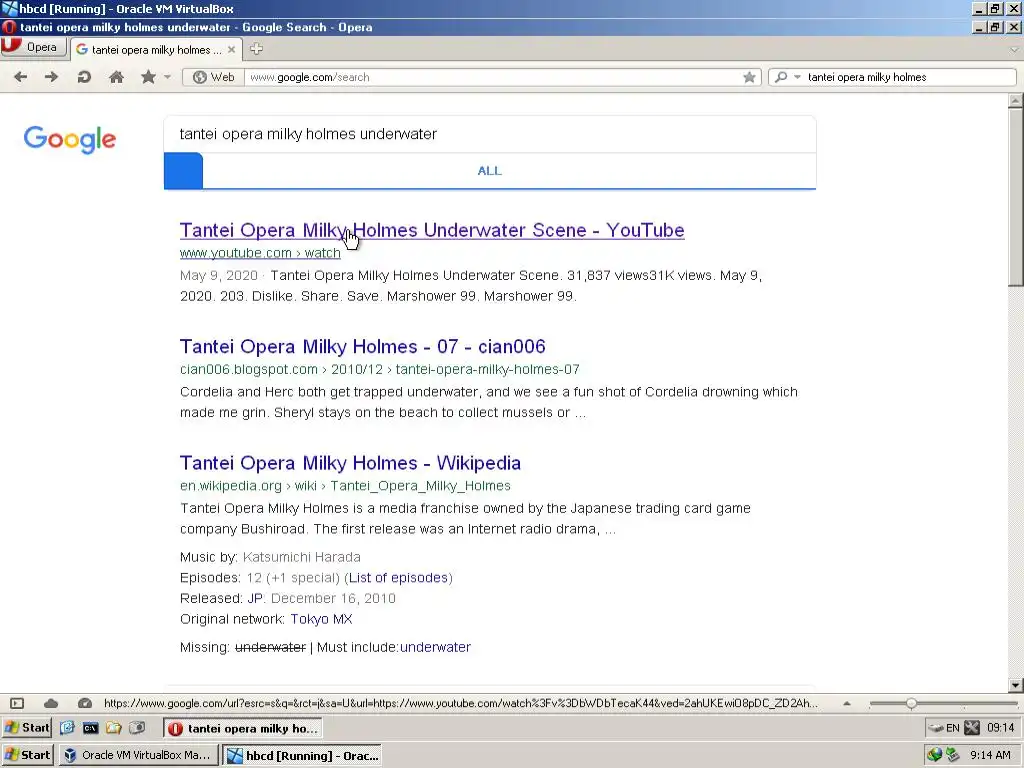This screenshot has height=768, width=1024.
Task: Click the EN language indicator in guest tray
Action: click(x=952, y=728)
